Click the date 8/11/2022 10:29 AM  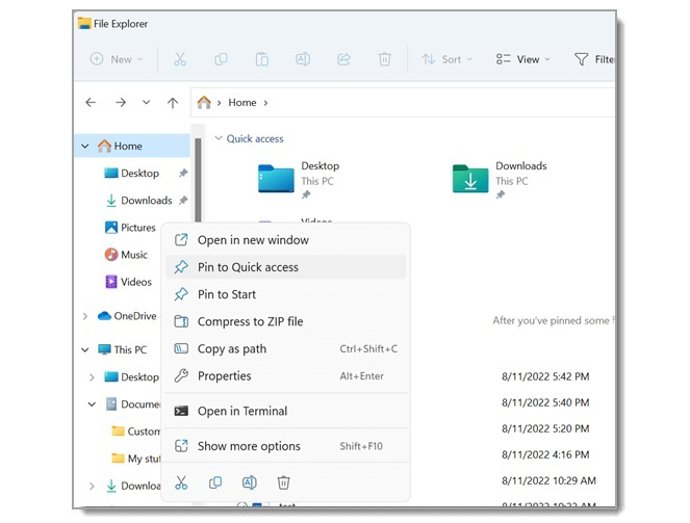(549, 480)
